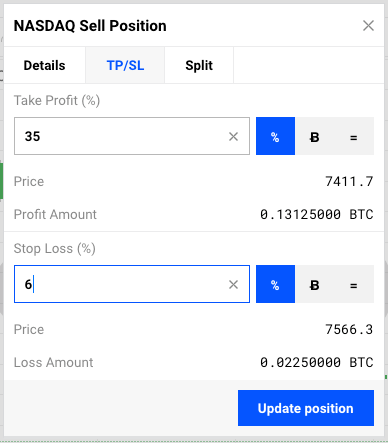The height and width of the screenshot is (443, 388).
Task: Switch to the Split tab
Action: tap(199, 65)
